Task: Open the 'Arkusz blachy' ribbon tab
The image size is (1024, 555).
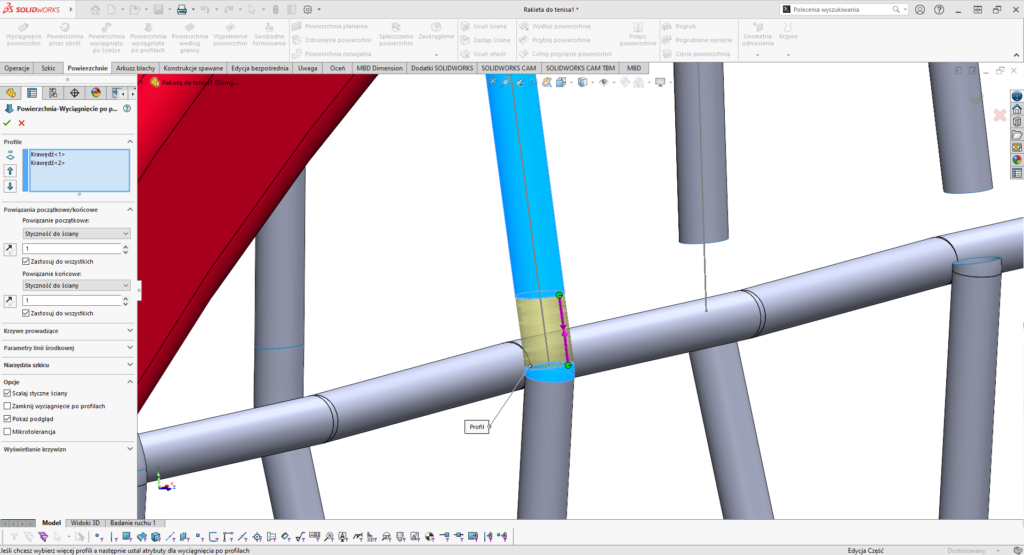Action: (135, 68)
